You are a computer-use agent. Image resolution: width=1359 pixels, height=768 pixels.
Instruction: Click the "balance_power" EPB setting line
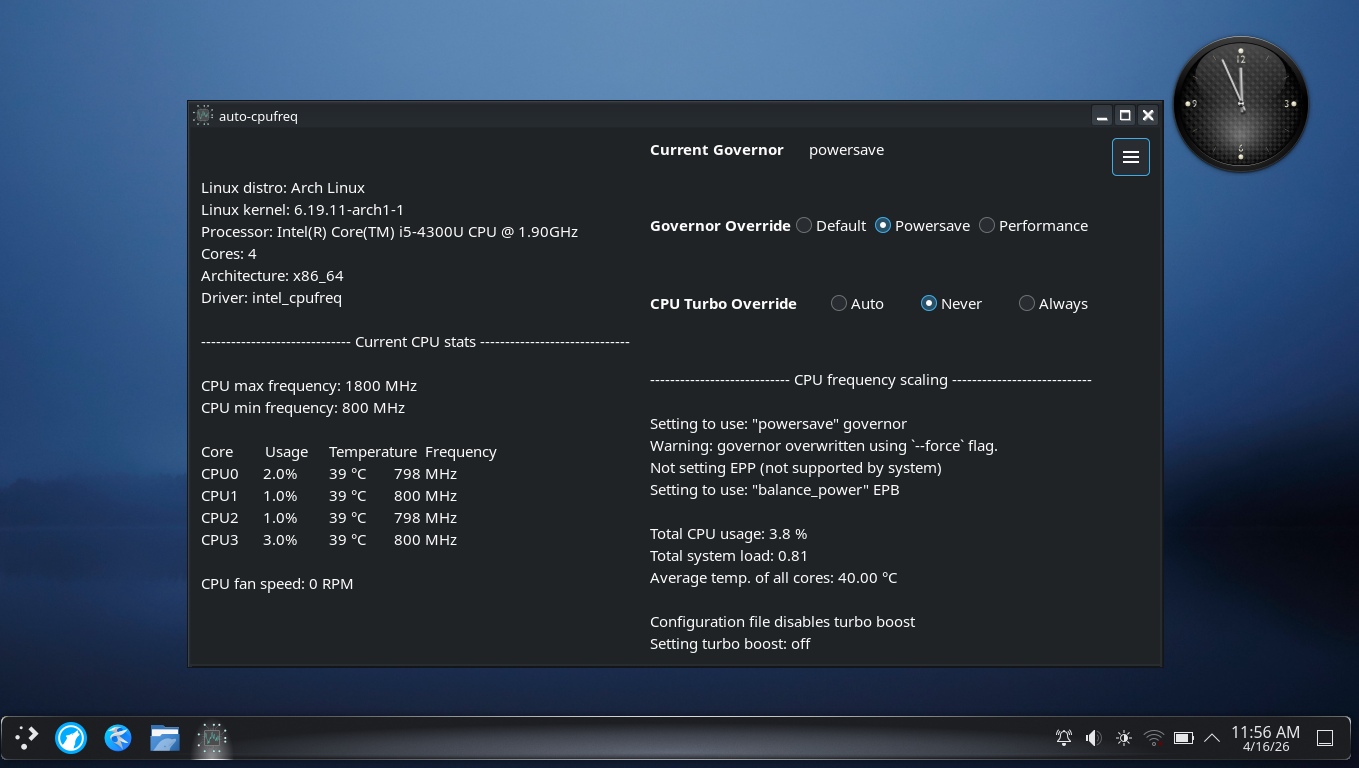775,490
